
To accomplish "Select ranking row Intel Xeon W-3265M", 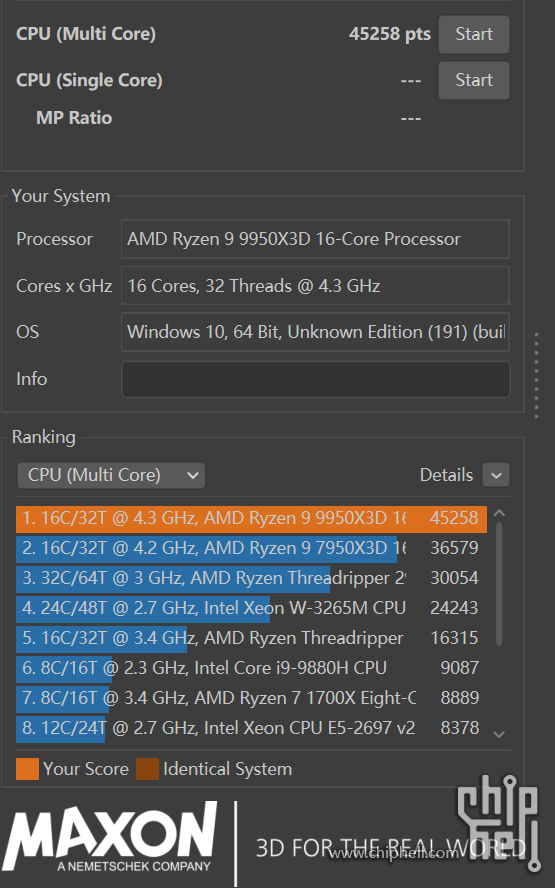I will click(x=251, y=608).
